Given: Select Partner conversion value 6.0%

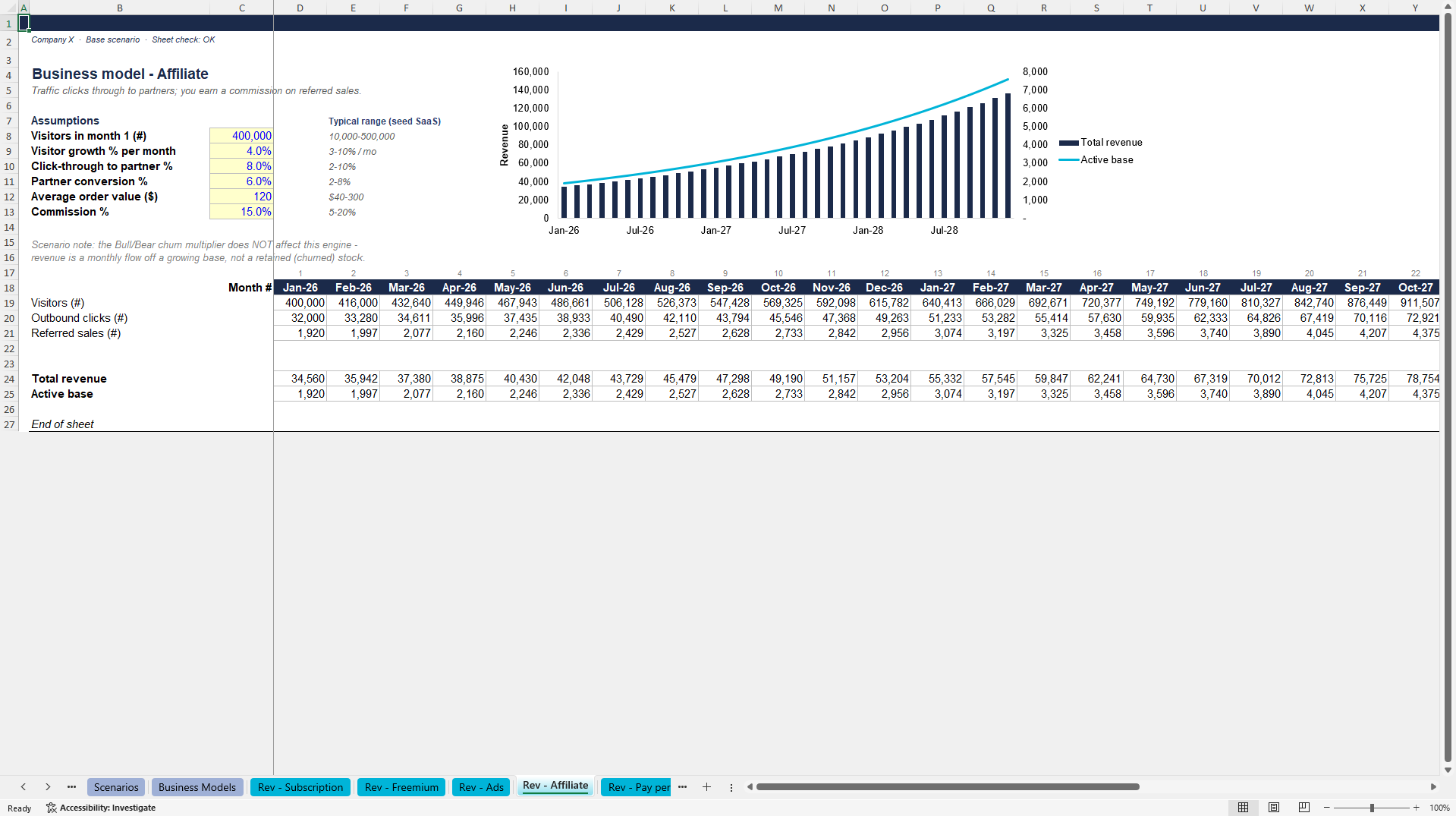Looking at the screenshot, I should point(241,181).
